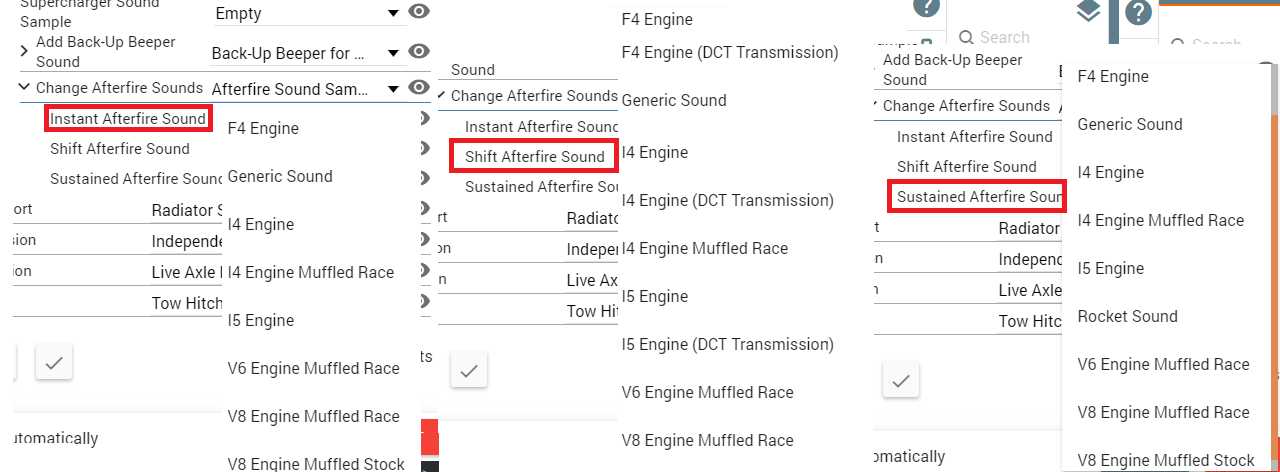This screenshot has width=1280, height=472.
Task: Open the help icon beside the layers icon
Action: tap(1139, 14)
